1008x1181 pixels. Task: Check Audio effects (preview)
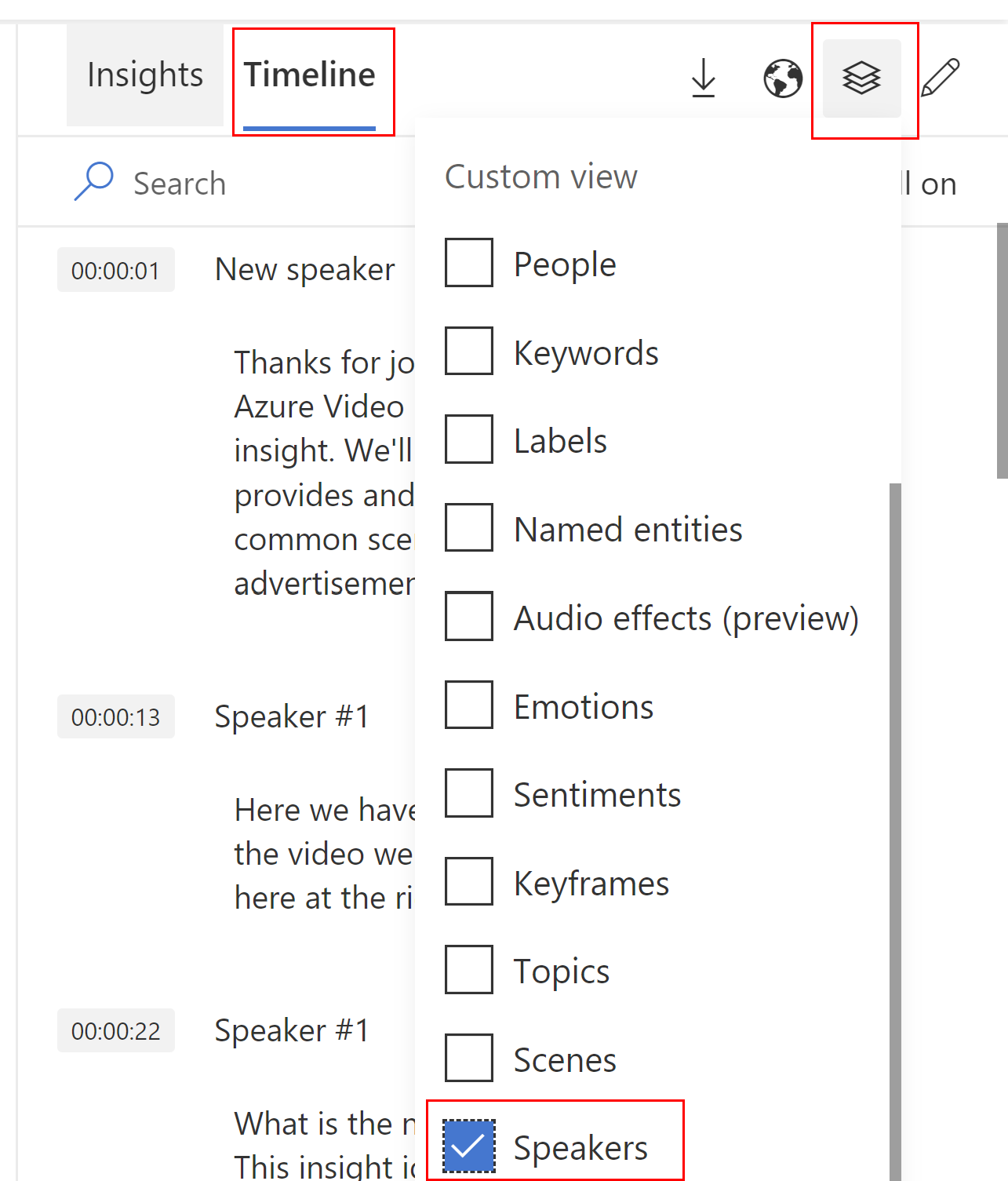469,616
